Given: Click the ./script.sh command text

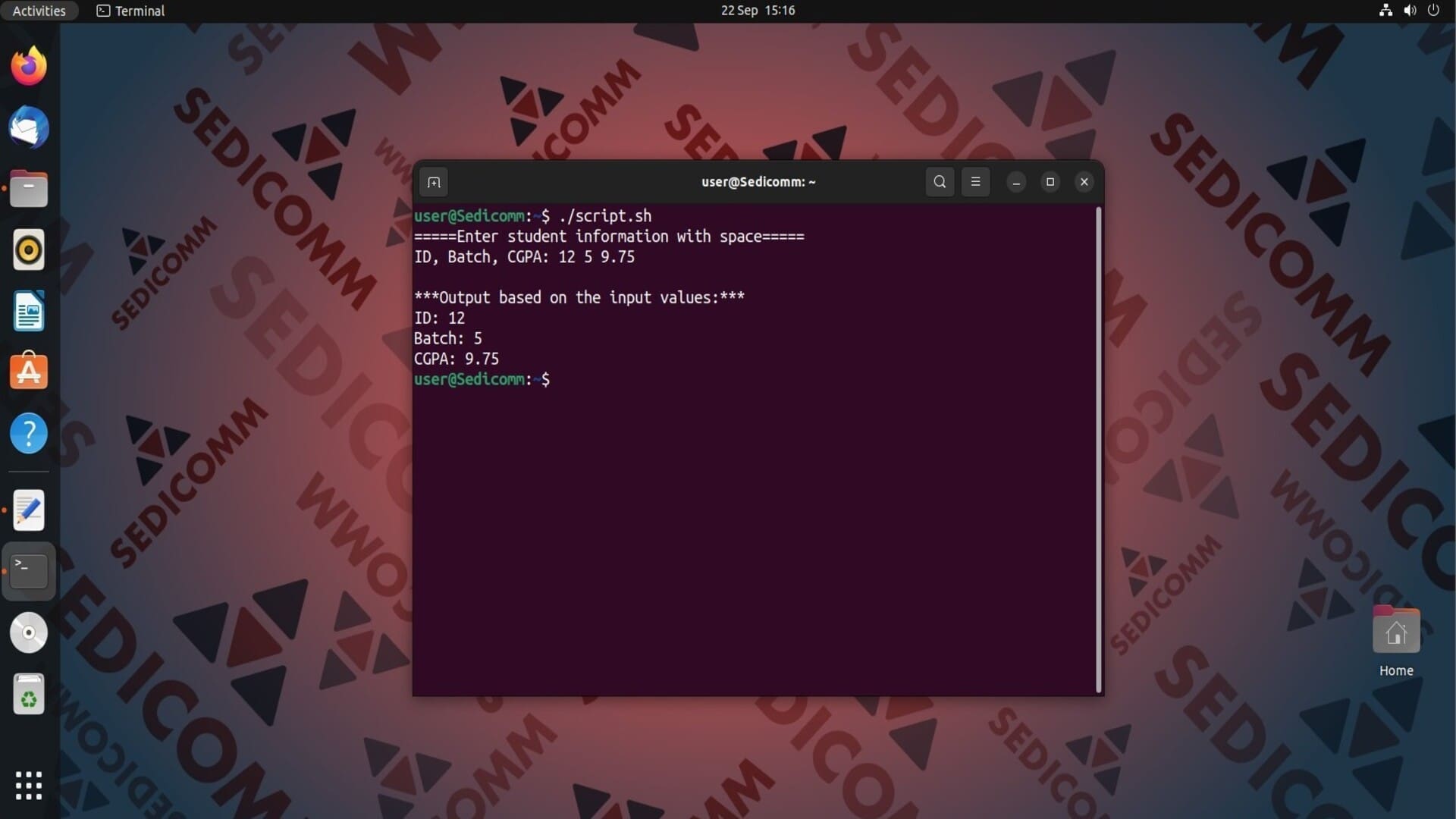Looking at the screenshot, I should pos(605,216).
